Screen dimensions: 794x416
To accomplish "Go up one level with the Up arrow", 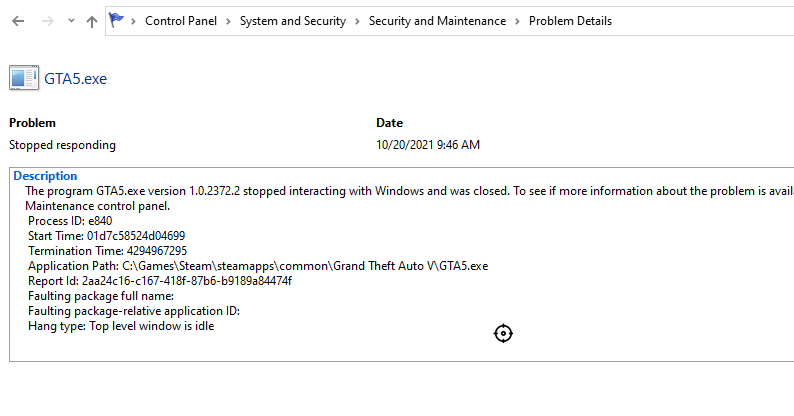I will (92, 21).
